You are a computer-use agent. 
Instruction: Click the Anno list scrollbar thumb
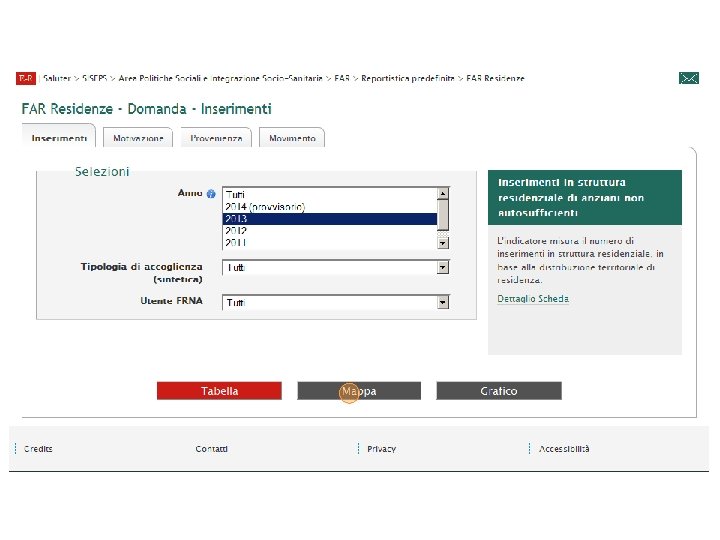point(443,215)
